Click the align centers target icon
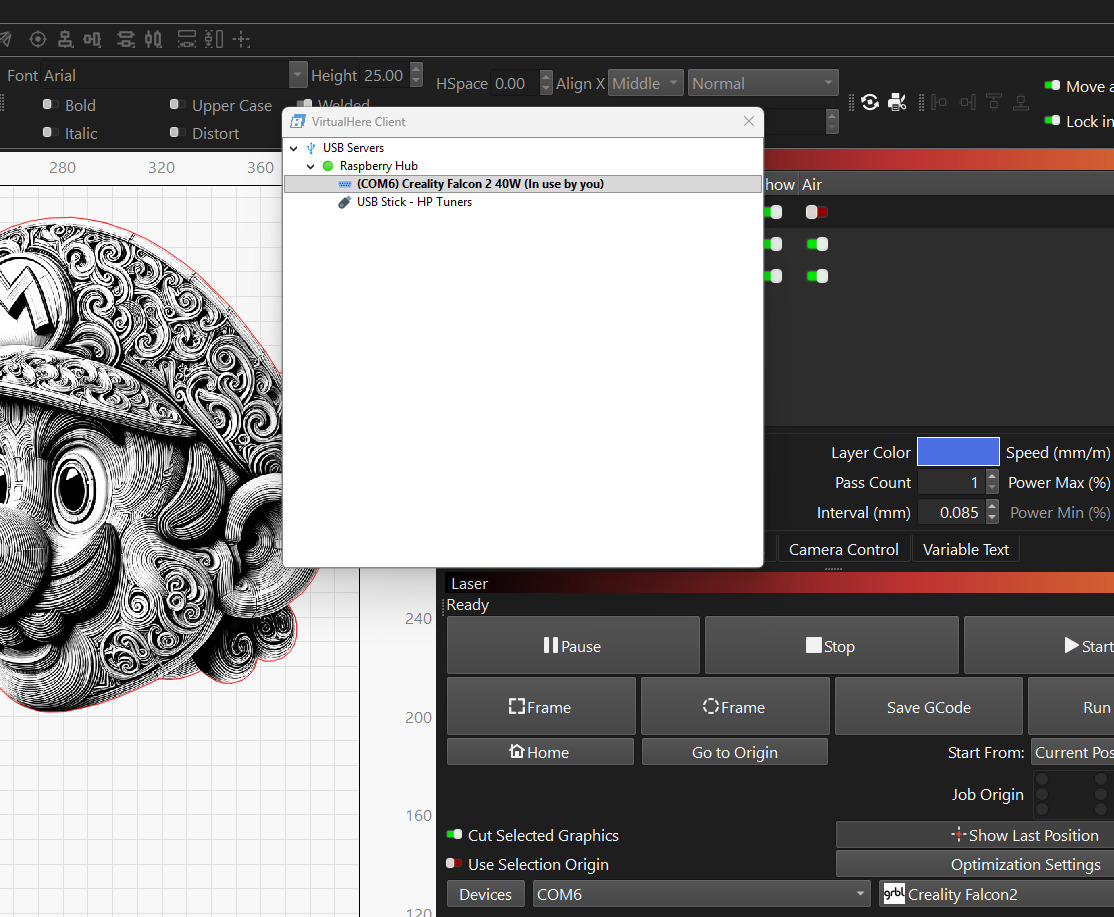1114x917 pixels. (38, 39)
